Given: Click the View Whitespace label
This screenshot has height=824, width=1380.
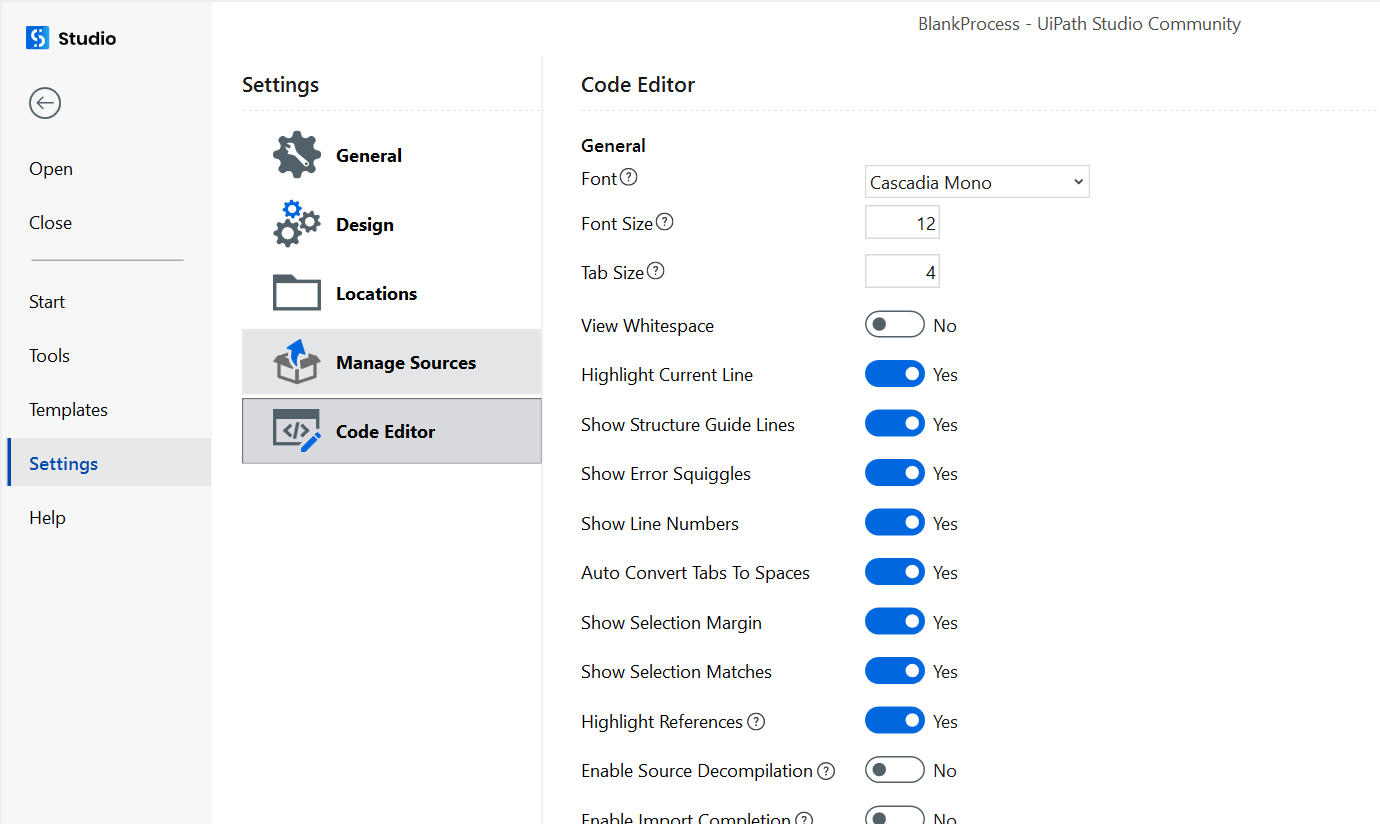Looking at the screenshot, I should (647, 325).
